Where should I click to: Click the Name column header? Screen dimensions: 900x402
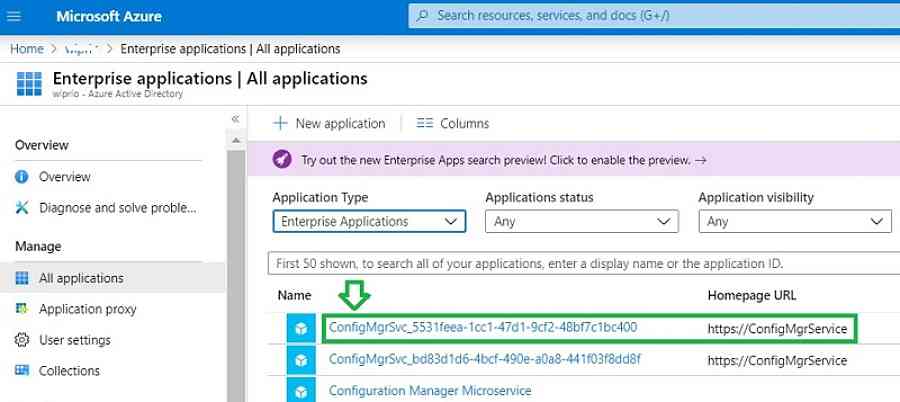pos(294,295)
